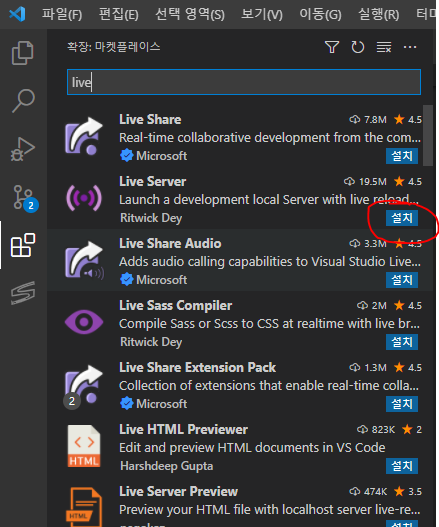The width and height of the screenshot is (439, 527).
Task: Install the Live HTML Previewer extension
Action: pos(402,466)
